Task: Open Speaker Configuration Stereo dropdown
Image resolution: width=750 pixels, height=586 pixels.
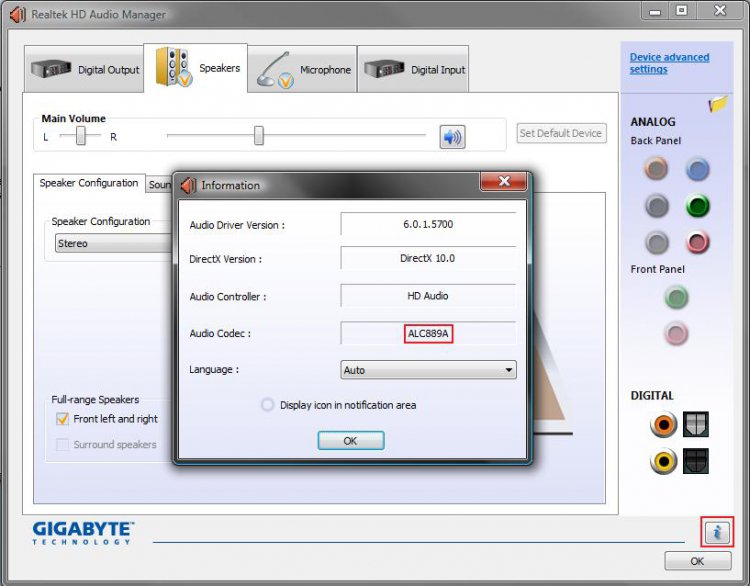Action: tap(113, 243)
